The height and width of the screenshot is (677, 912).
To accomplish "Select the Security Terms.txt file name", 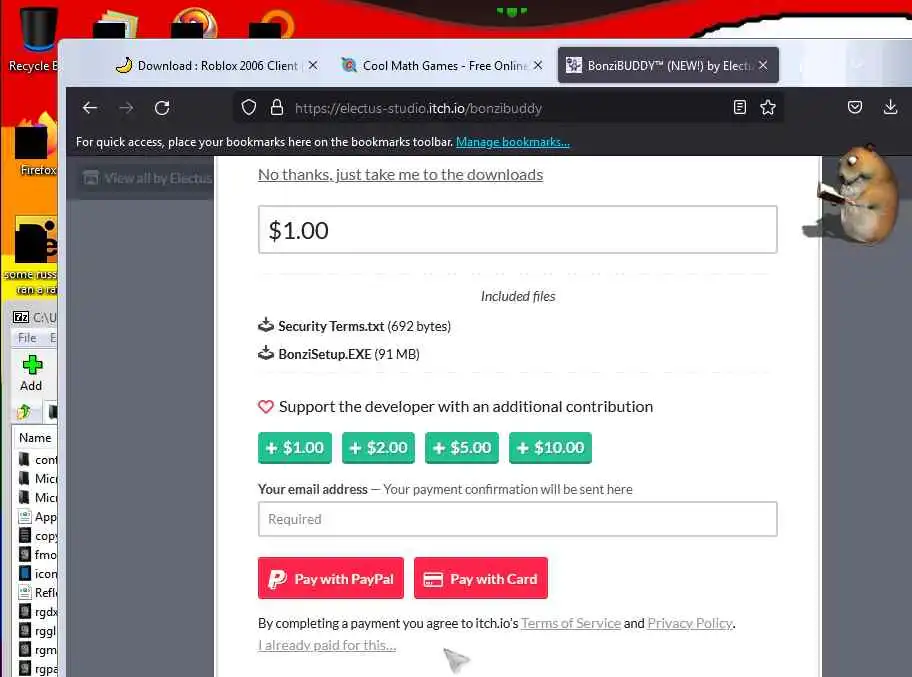I will 331,326.
